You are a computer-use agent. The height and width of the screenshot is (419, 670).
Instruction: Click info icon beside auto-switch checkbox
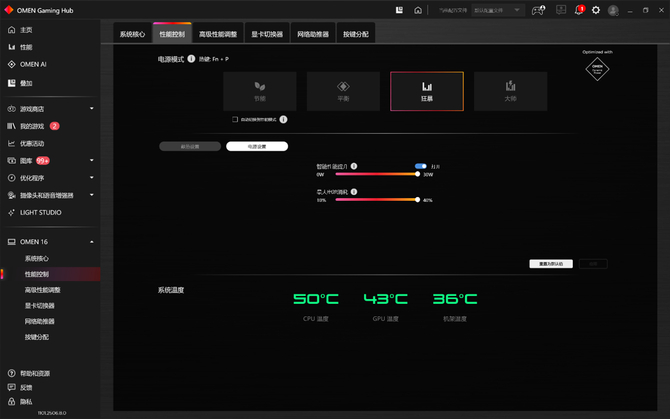283,119
